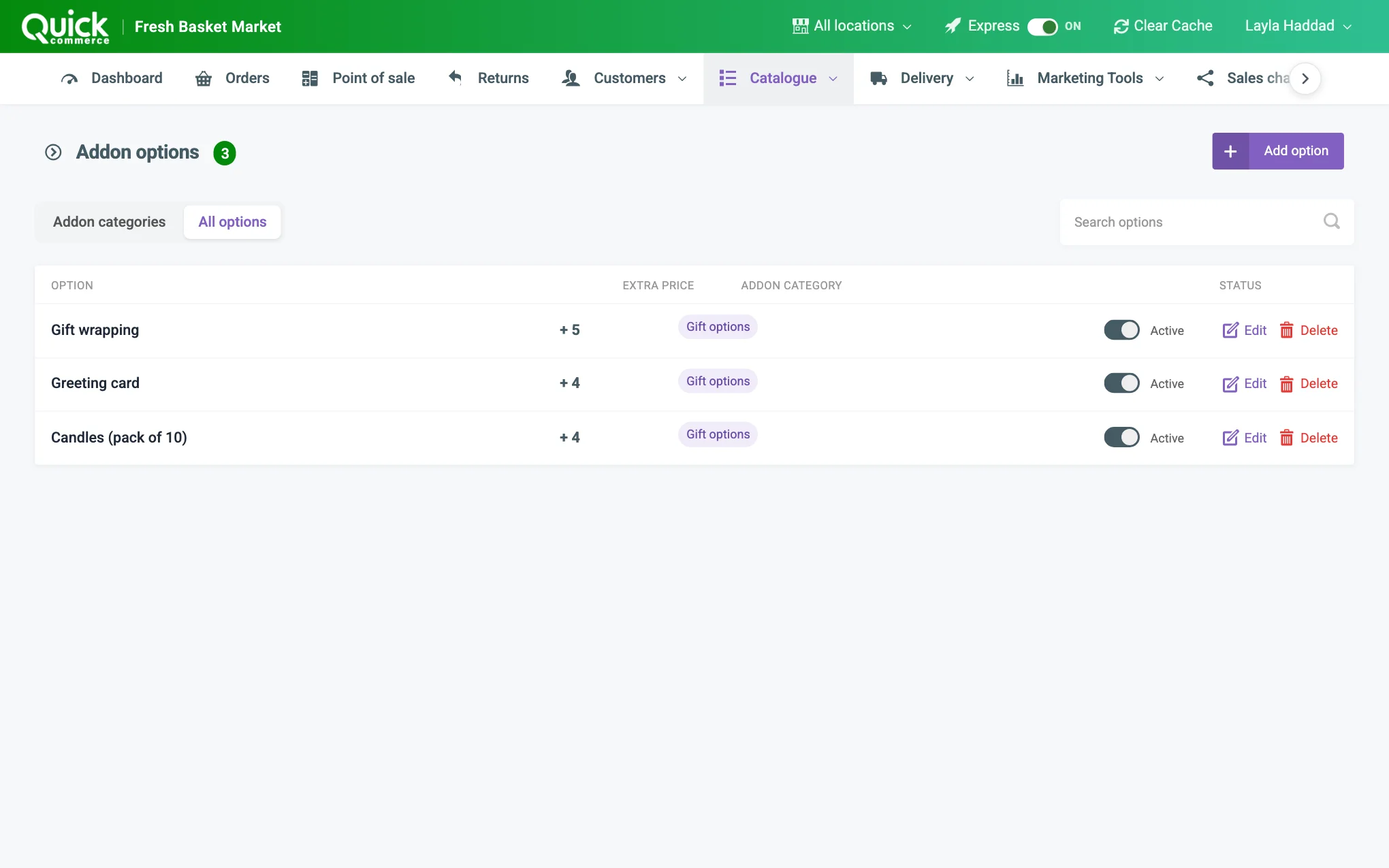This screenshot has height=868, width=1389.
Task: Expand the Delivery menu chevron
Action: coord(970,79)
